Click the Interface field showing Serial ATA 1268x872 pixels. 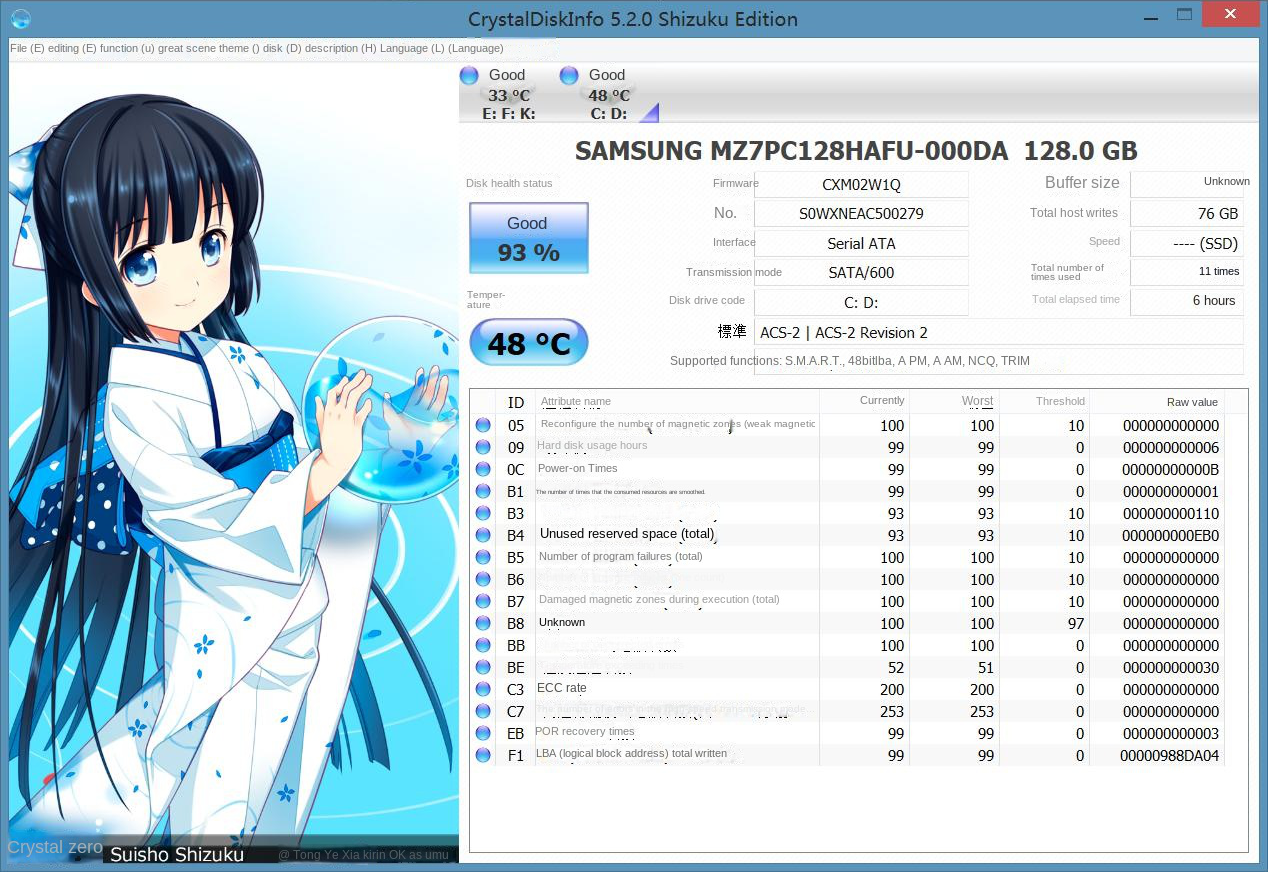[x=861, y=243]
